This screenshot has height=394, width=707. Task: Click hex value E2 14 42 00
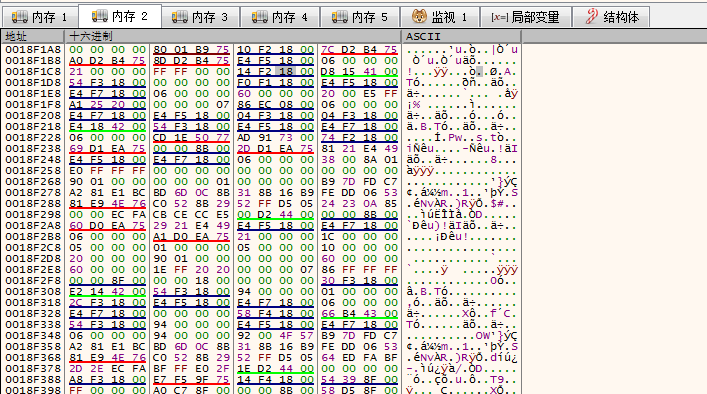(x=107, y=291)
